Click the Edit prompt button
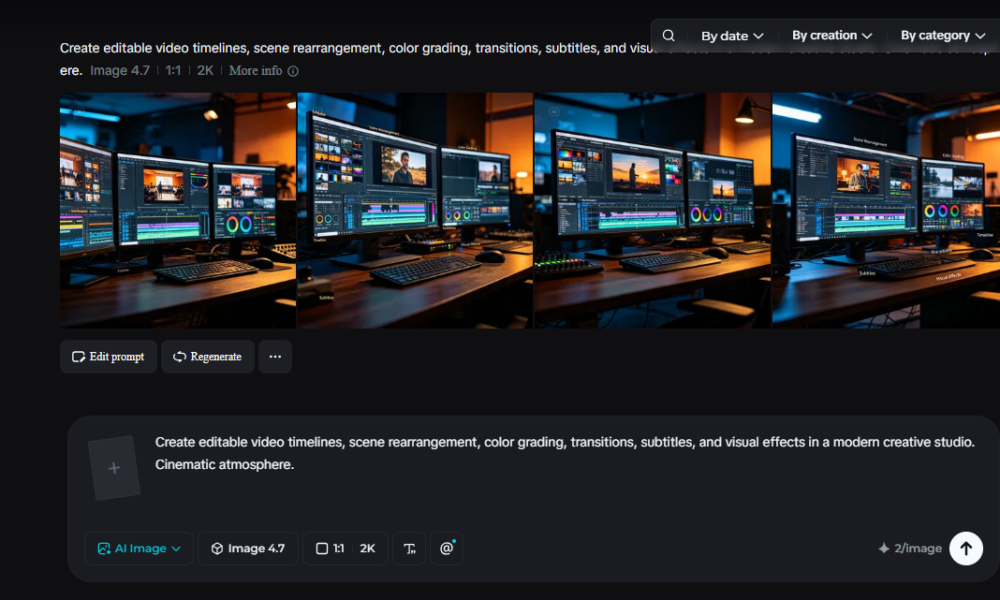The height and width of the screenshot is (600, 1000). point(108,356)
